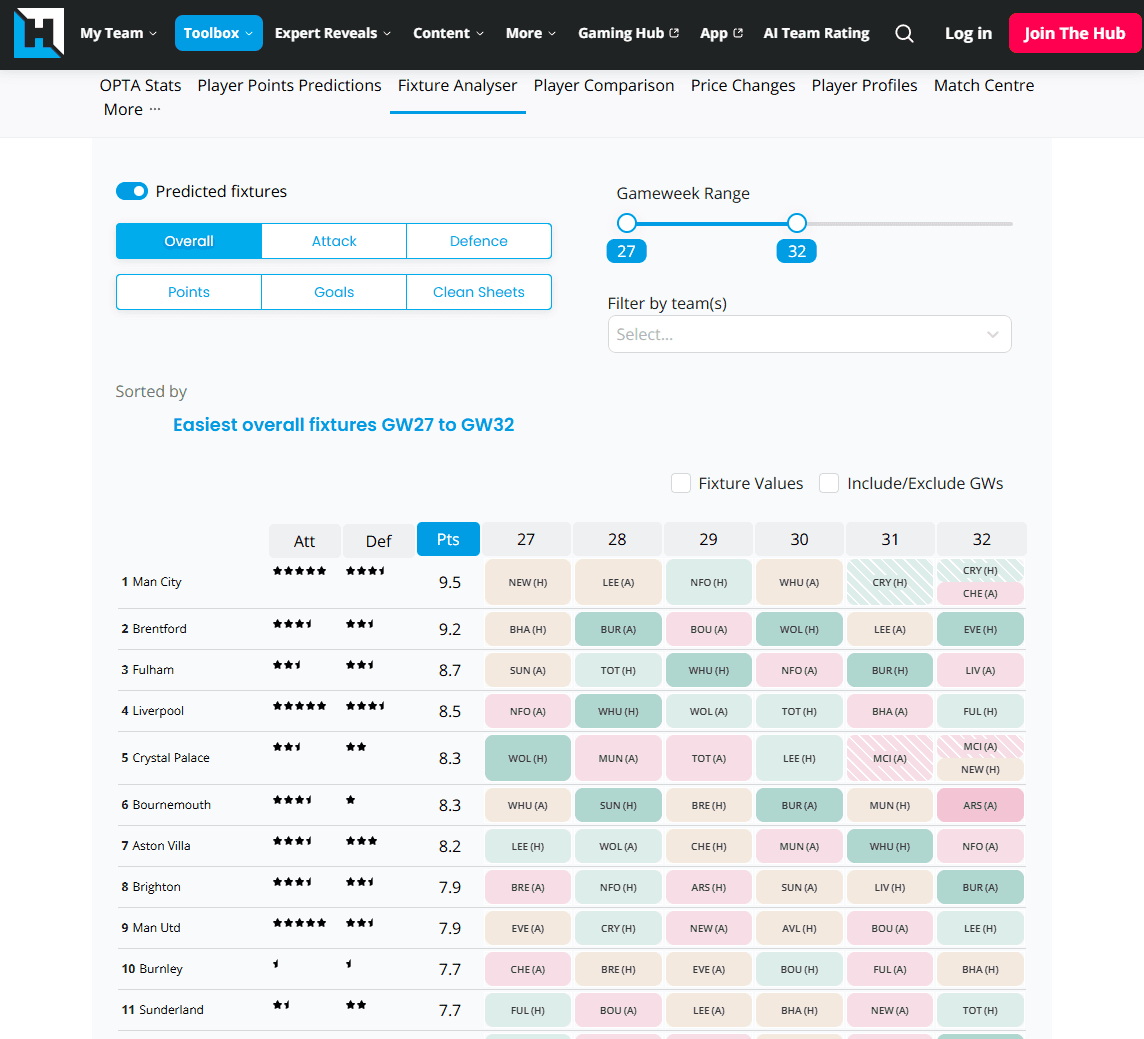Click the Join The Hub button
Screen dimensions: 1144x1039
click(x=1074, y=33)
